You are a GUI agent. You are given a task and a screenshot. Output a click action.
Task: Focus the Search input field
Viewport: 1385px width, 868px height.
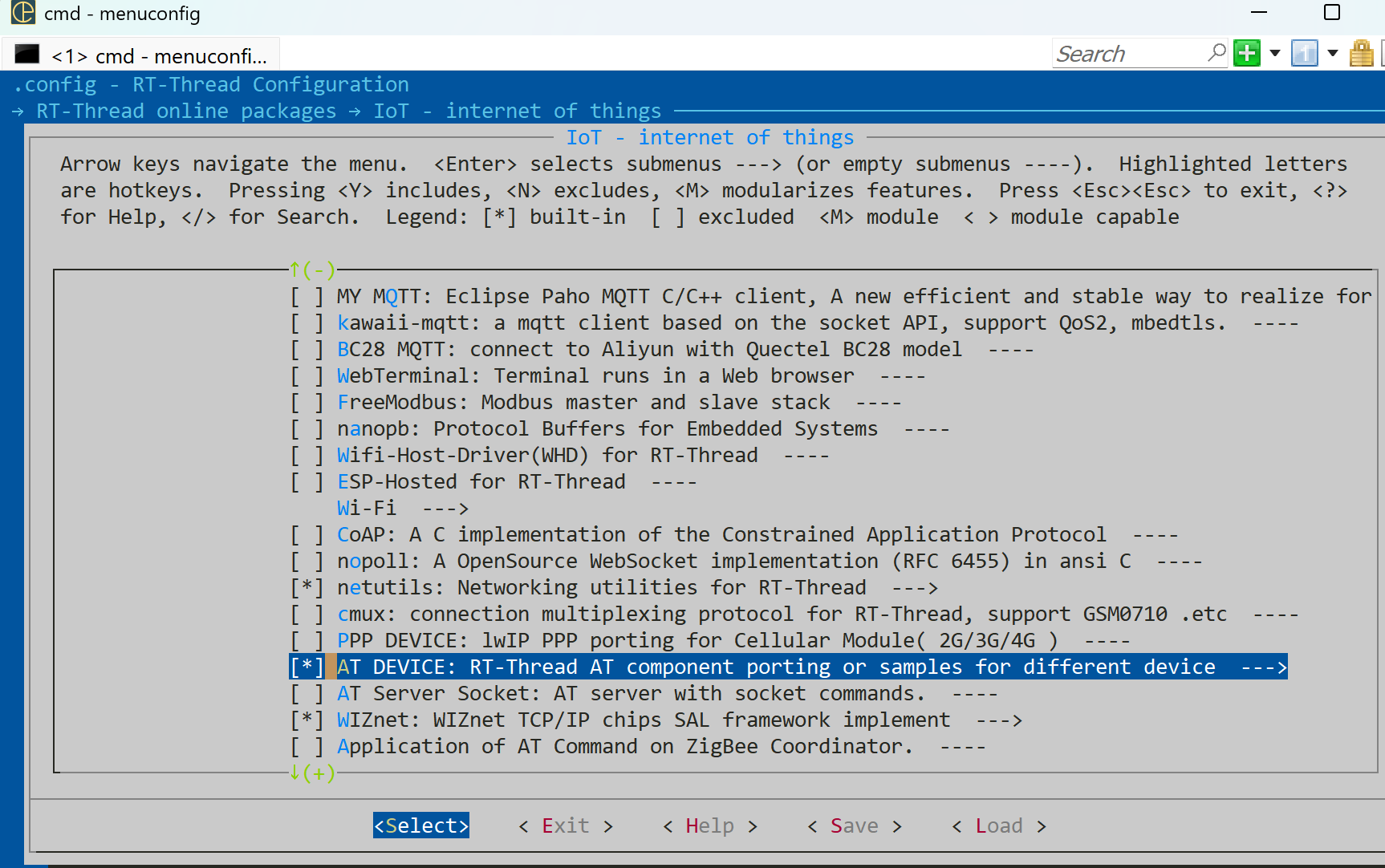[1129, 54]
